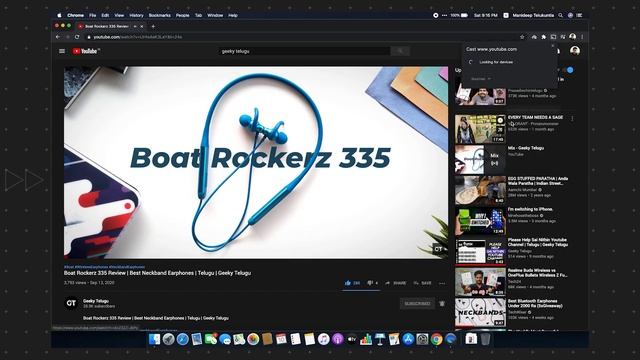Dislike the Boat Rockerz 335 video

373,283
